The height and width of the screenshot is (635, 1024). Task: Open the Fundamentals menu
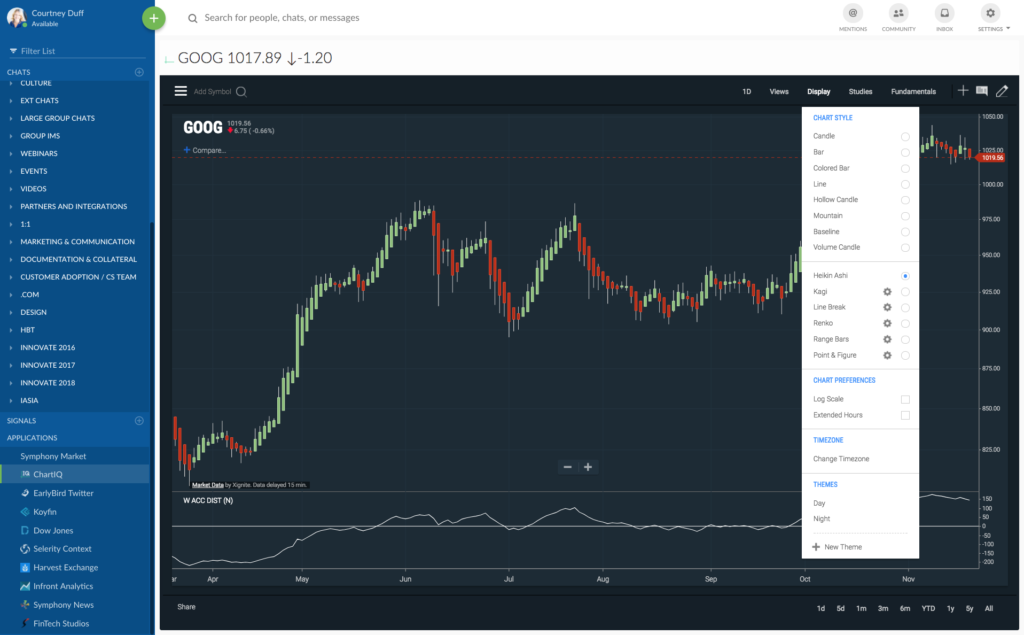pos(913,91)
